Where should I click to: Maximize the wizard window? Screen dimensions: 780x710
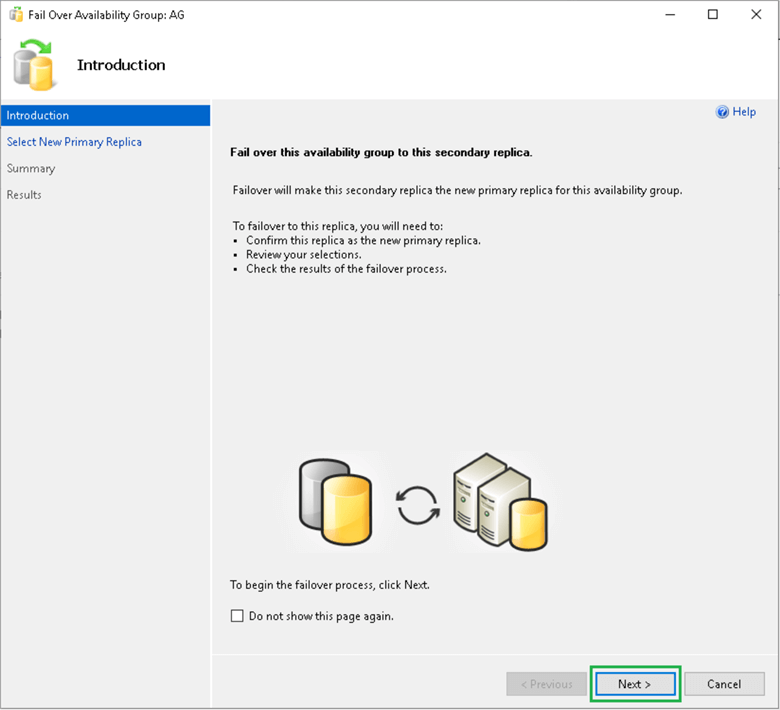(x=713, y=15)
